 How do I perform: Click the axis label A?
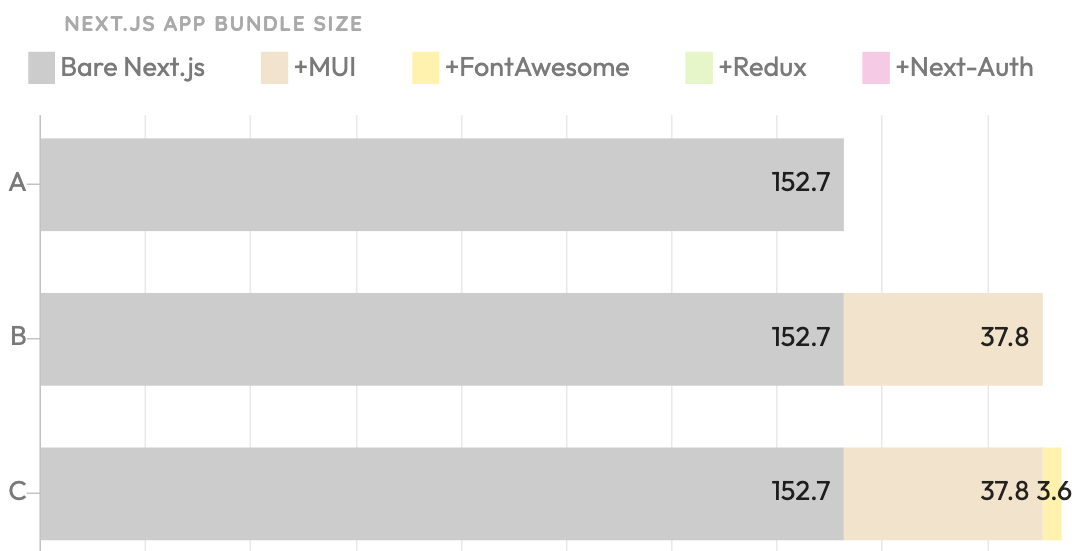(17, 183)
